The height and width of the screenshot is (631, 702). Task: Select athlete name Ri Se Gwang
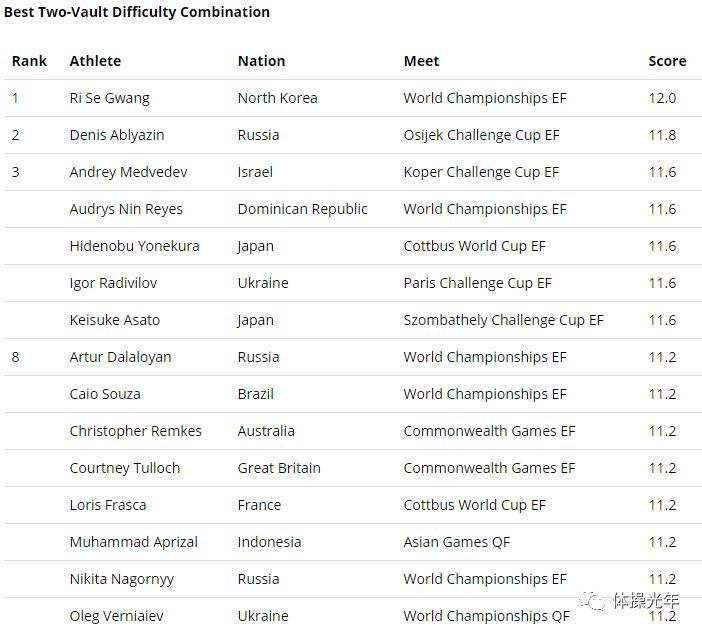(x=110, y=98)
